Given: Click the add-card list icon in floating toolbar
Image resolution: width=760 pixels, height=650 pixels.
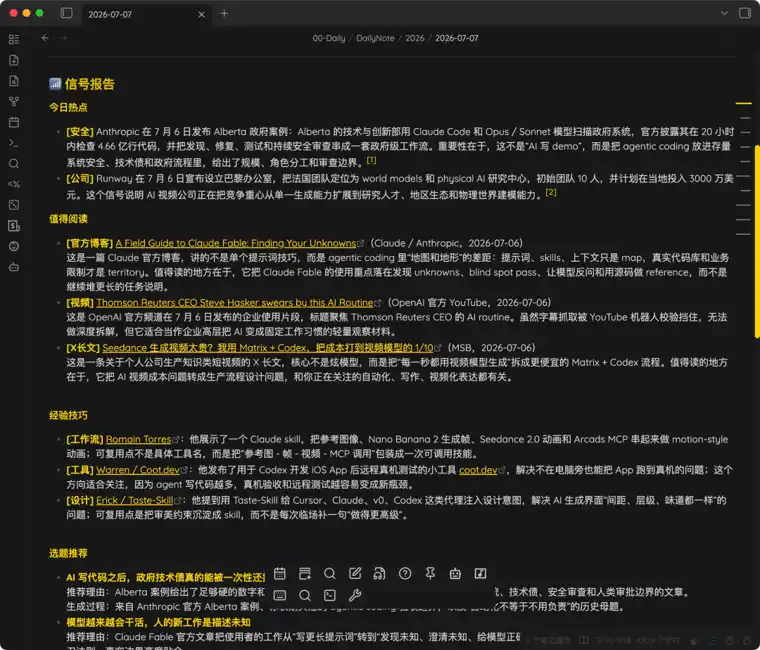Looking at the screenshot, I should click(305, 573).
